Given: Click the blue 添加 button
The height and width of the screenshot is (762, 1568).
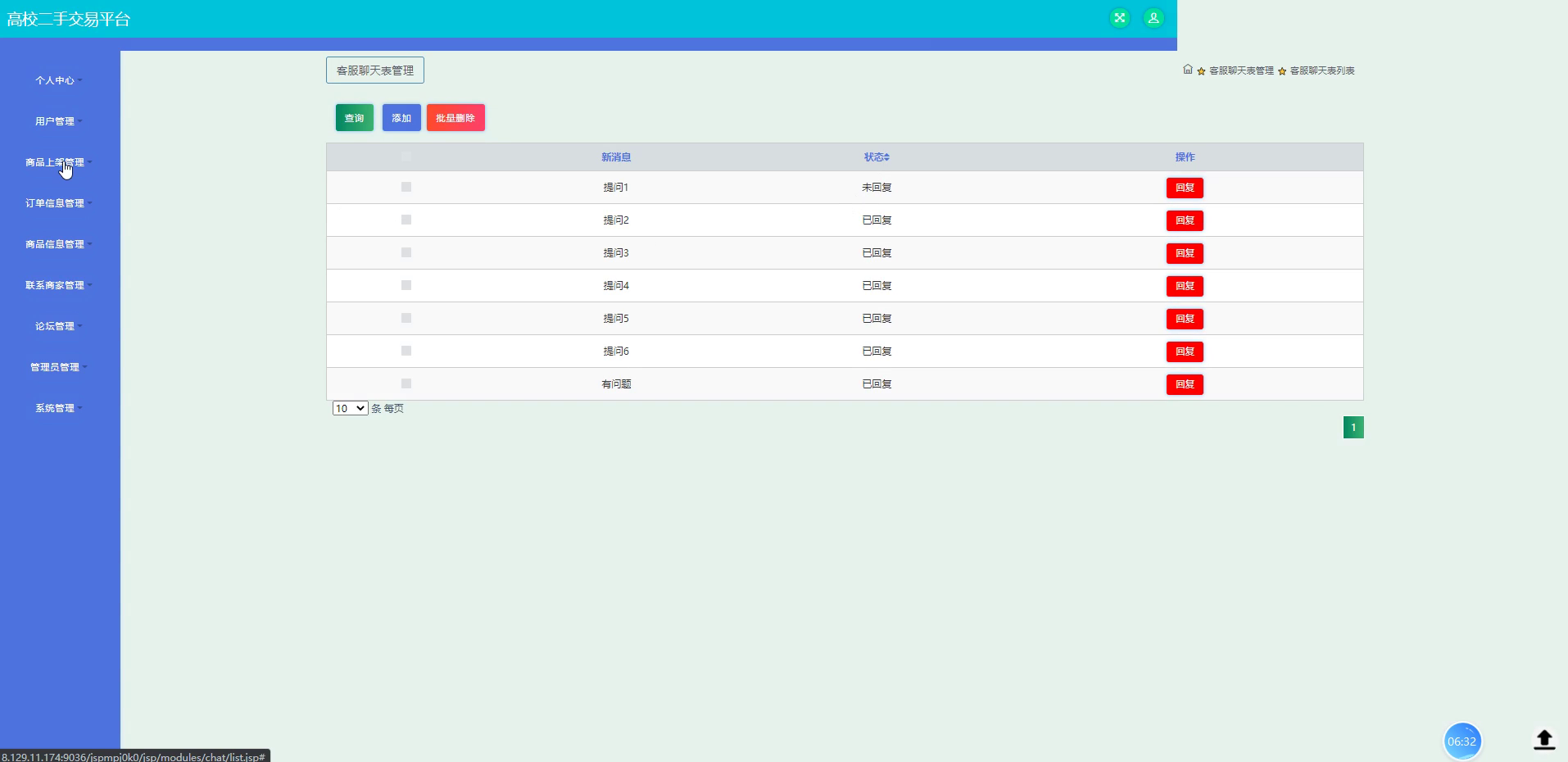Looking at the screenshot, I should pyautogui.click(x=401, y=118).
